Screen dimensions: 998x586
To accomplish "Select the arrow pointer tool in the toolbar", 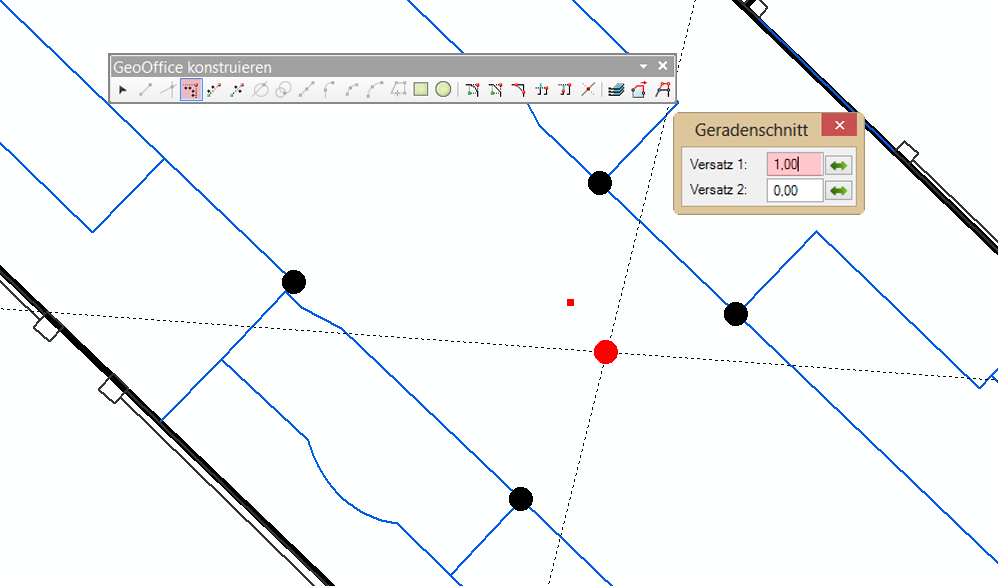I will [x=123, y=90].
